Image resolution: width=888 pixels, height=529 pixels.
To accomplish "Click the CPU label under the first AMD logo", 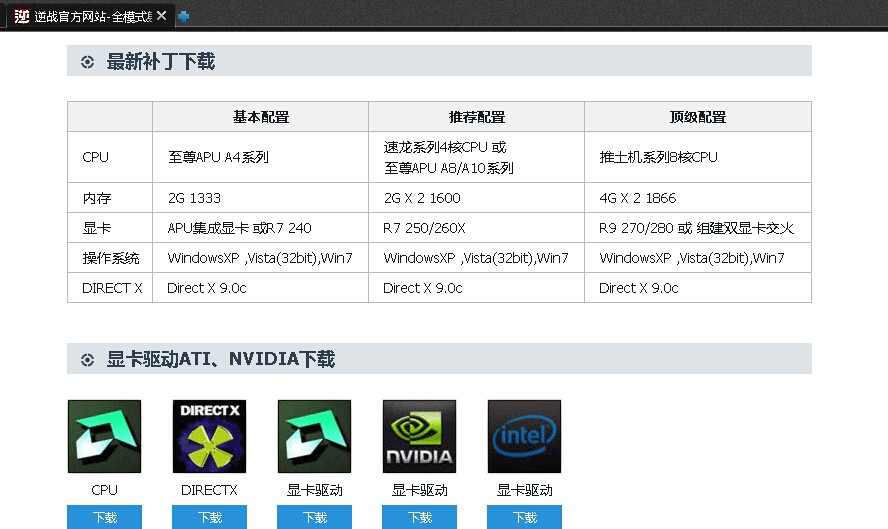I will (104, 490).
